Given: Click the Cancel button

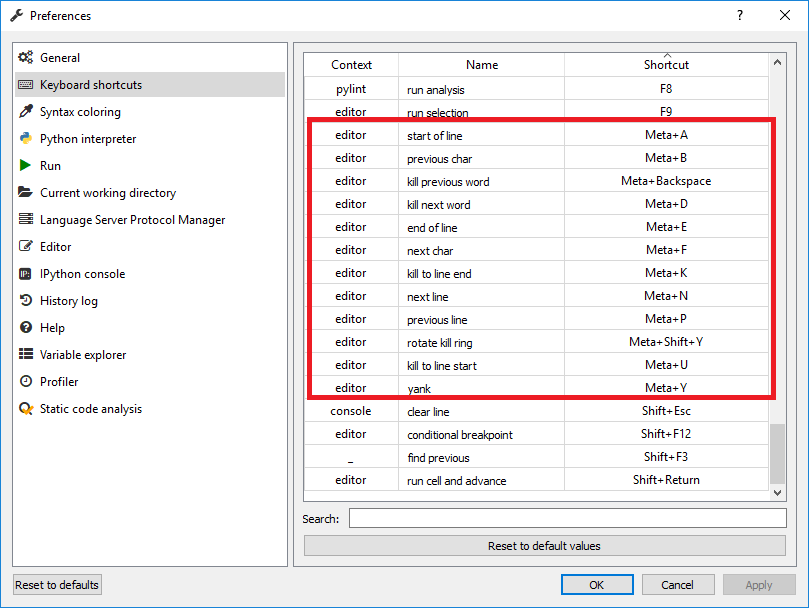Looking at the screenshot, I should tap(678, 585).
